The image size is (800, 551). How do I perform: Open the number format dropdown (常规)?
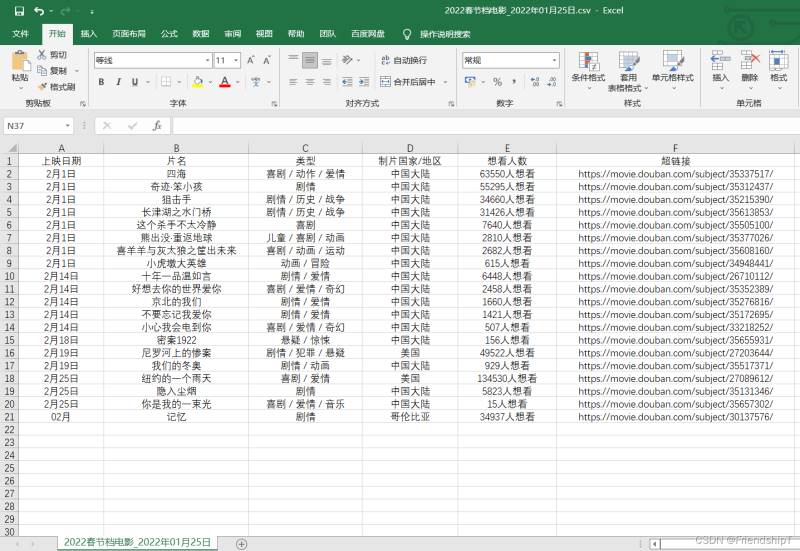click(554, 60)
